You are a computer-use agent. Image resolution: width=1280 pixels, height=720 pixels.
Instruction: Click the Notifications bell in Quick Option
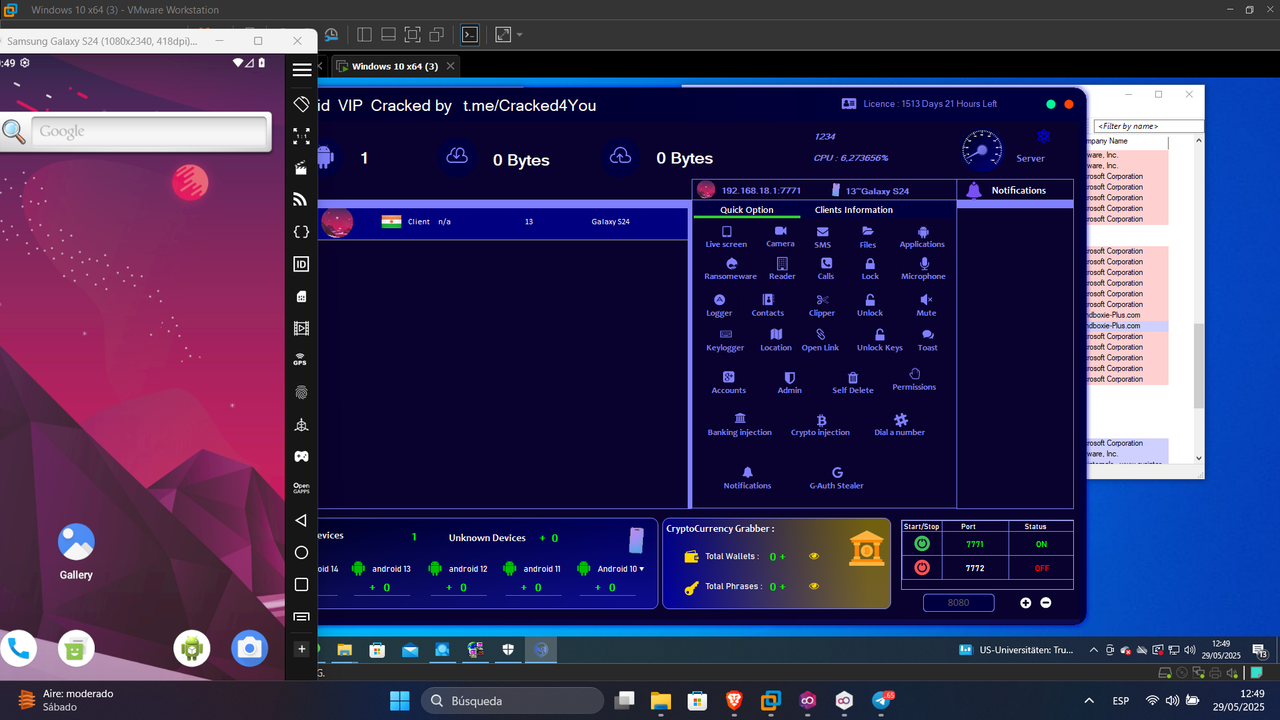tap(747, 472)
